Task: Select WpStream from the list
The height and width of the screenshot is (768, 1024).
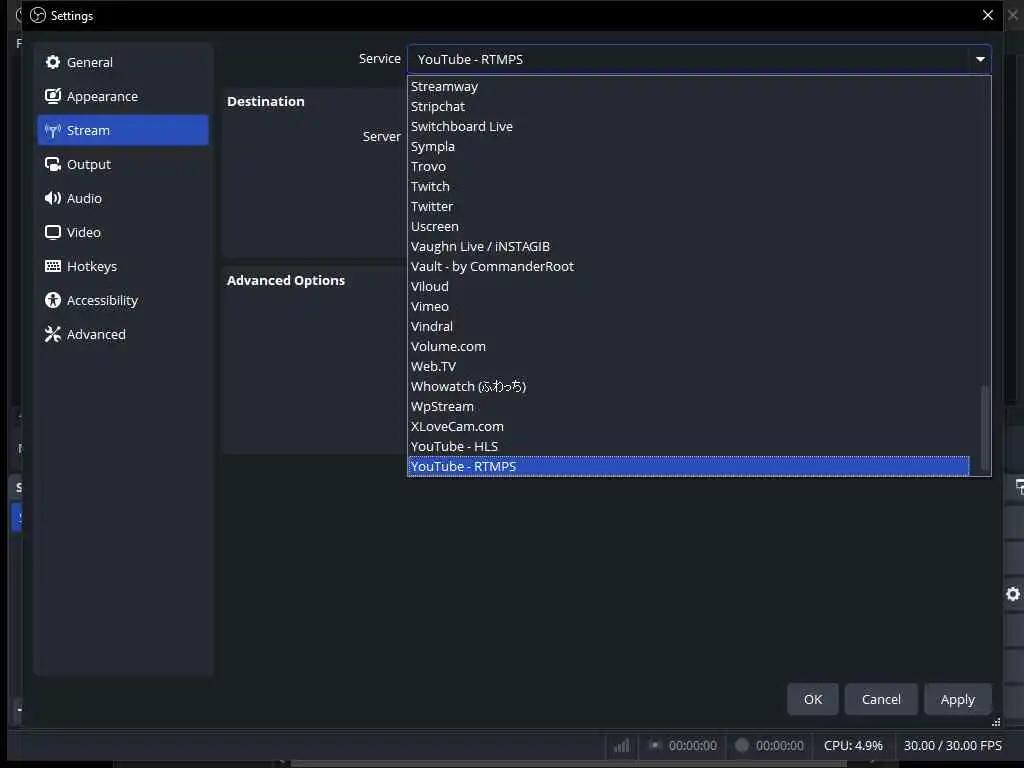Action: click(688, 406)
